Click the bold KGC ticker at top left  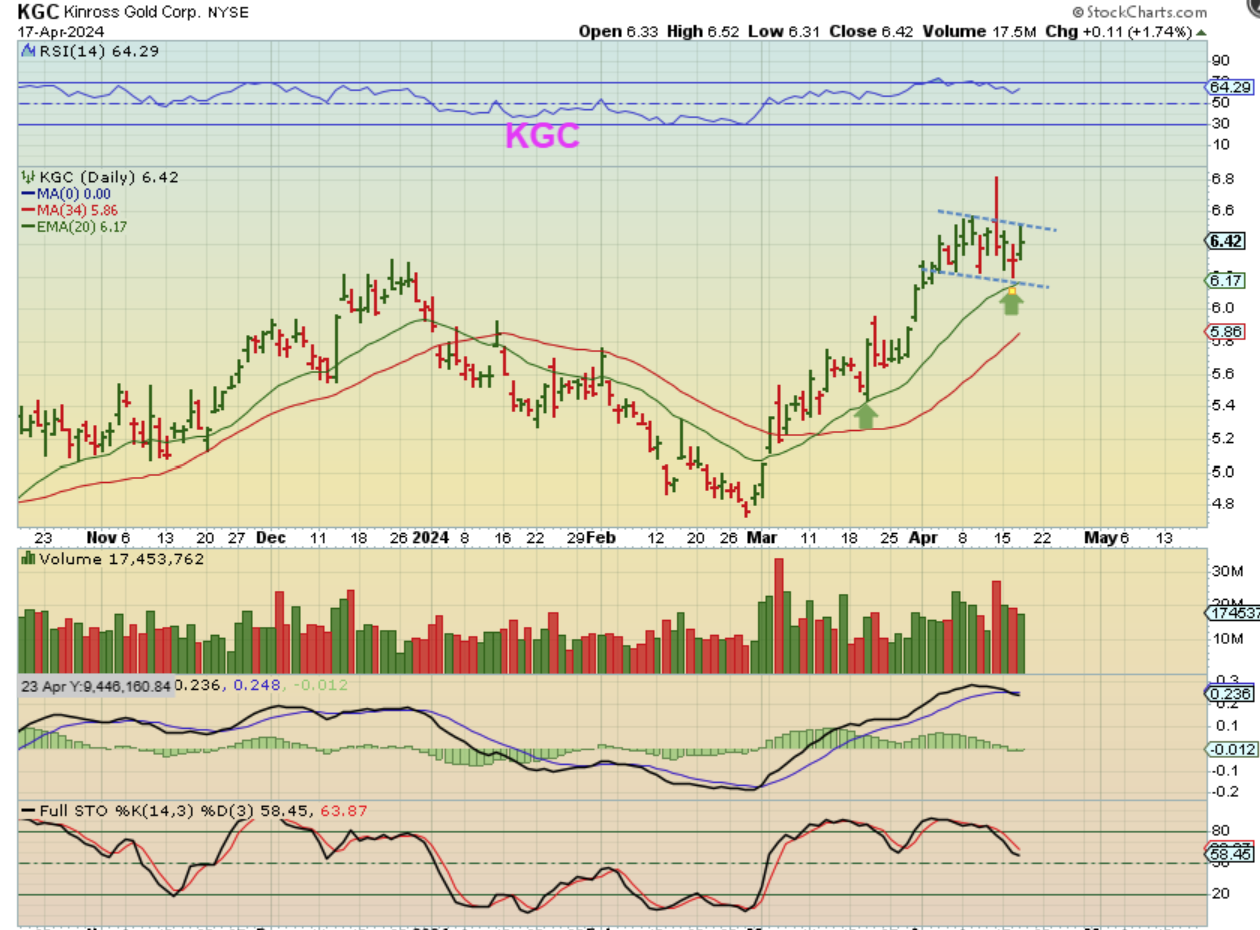point(39,12)
